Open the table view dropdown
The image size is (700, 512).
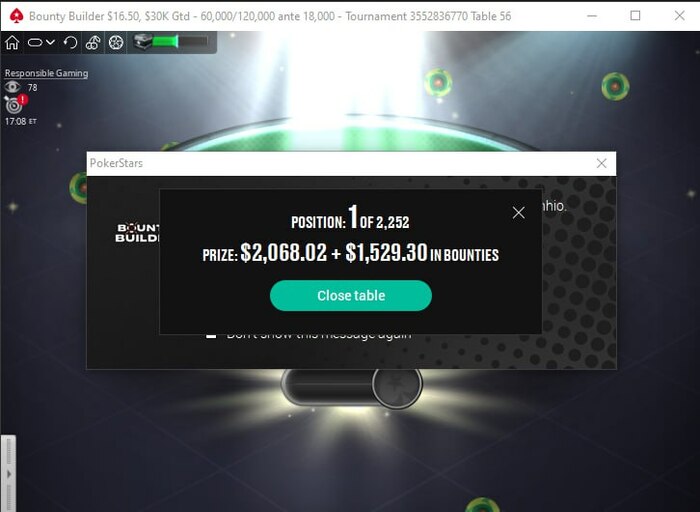pyautogui.click(x=41, y=42)
